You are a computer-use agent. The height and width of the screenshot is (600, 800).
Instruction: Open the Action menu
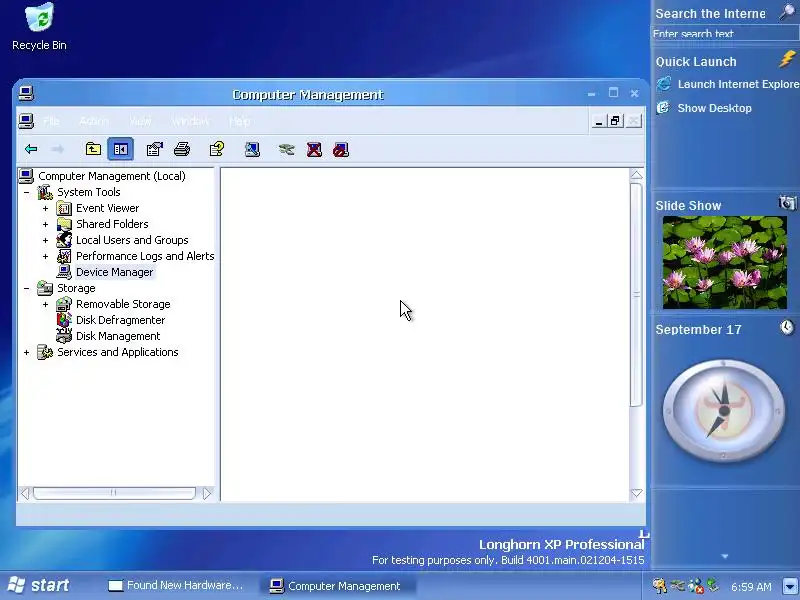point(94,121)
